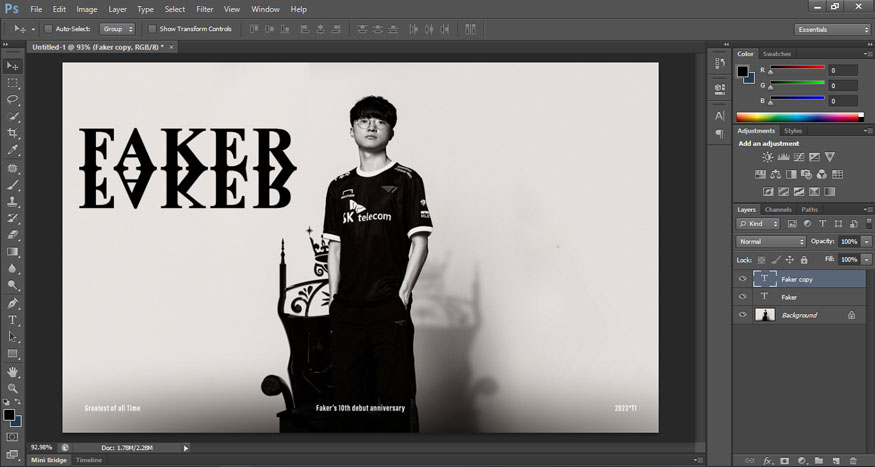Open the Brightness/Contrast adjustment icon
This screenshot has height=467, width=875.
click(x=768, y=157)
